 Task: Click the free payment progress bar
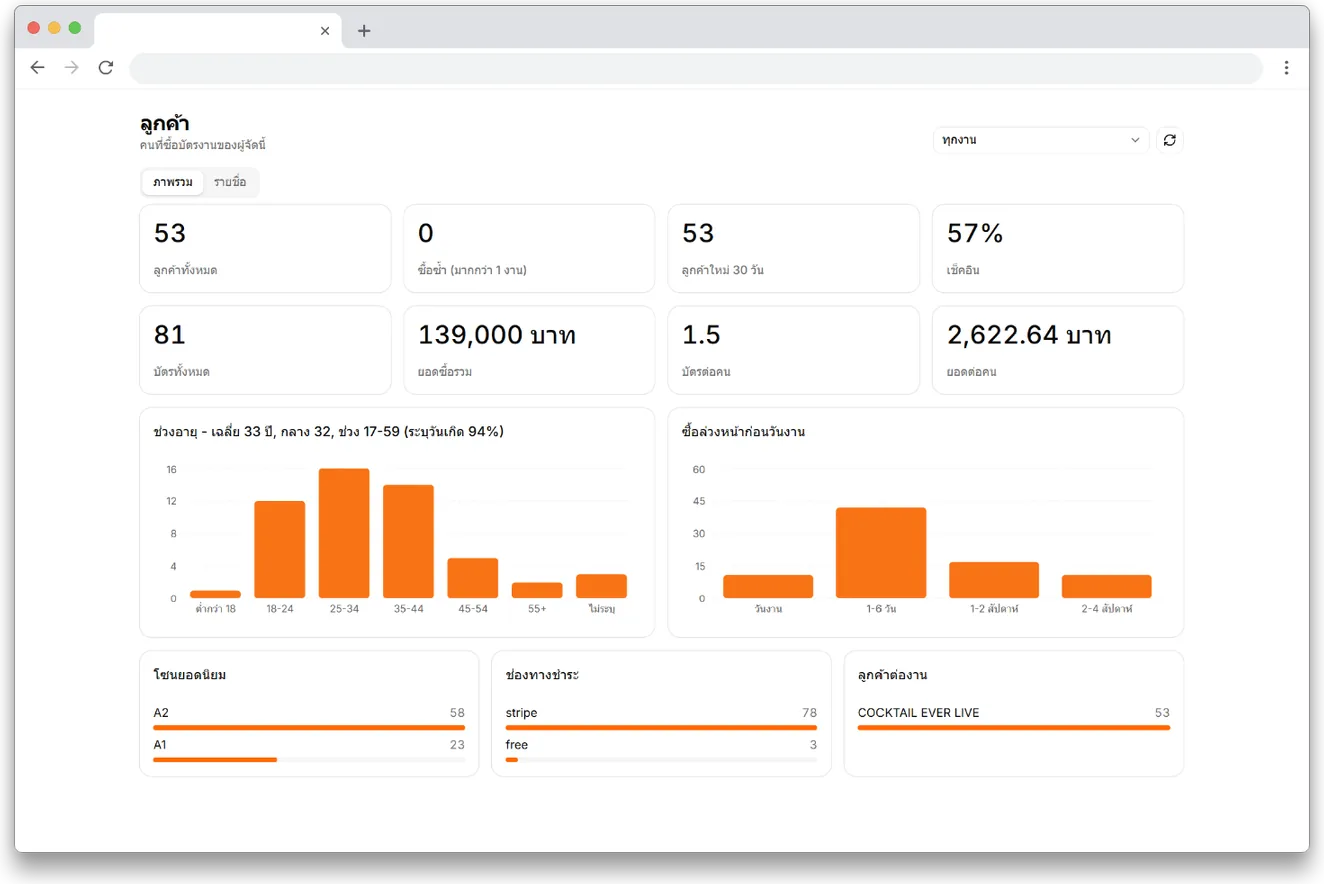point(661,760)
